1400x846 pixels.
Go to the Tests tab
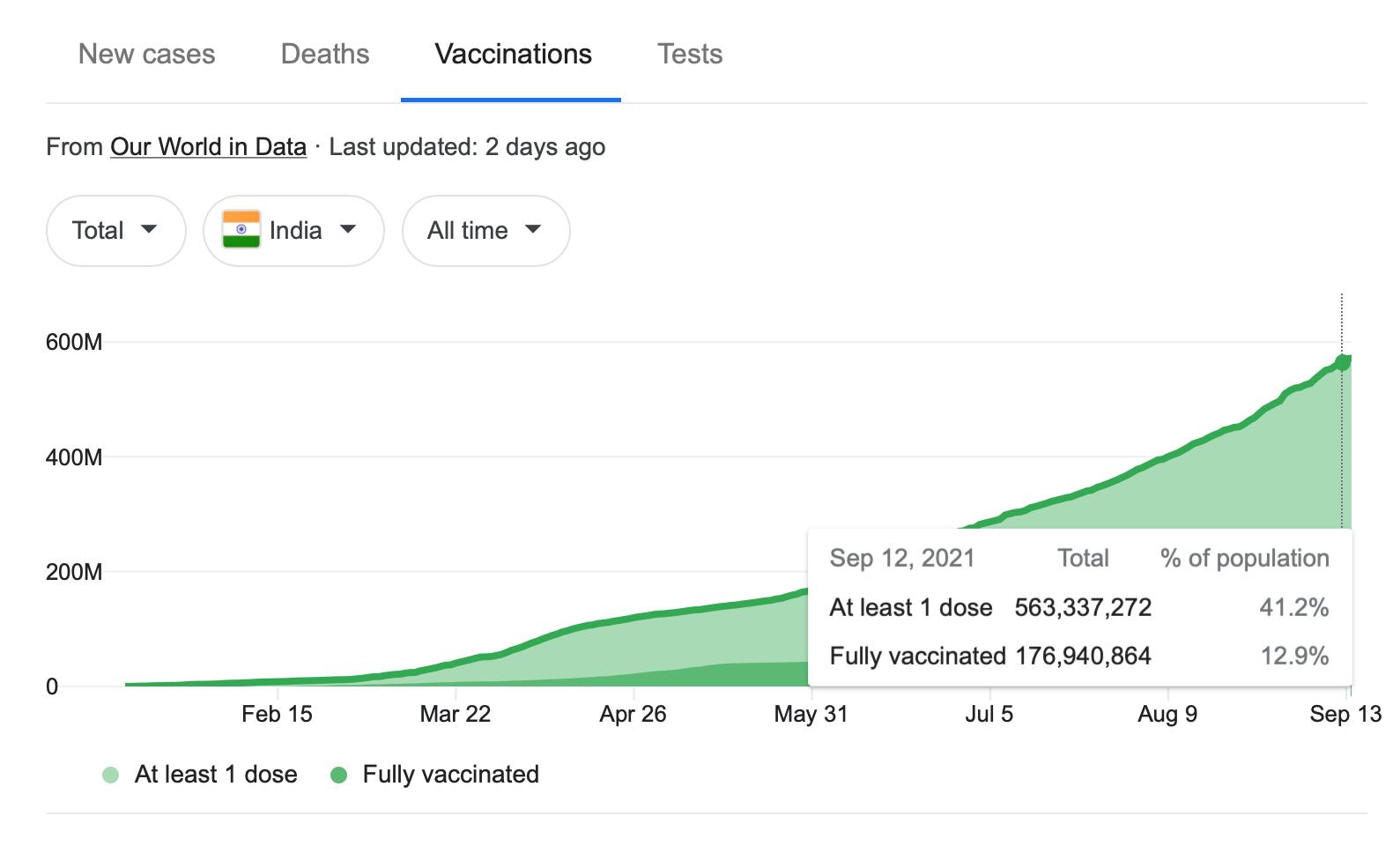tap(689, 55)
